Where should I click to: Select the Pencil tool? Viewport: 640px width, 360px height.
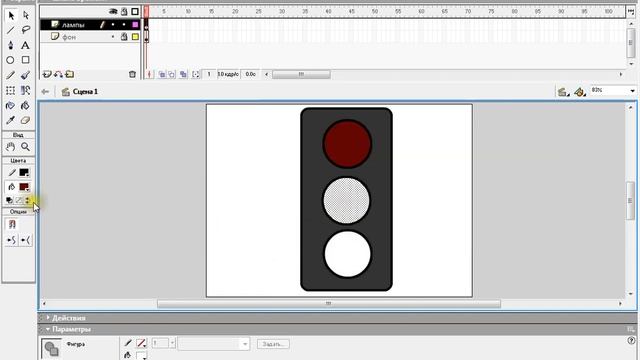(x=11, y=75)
